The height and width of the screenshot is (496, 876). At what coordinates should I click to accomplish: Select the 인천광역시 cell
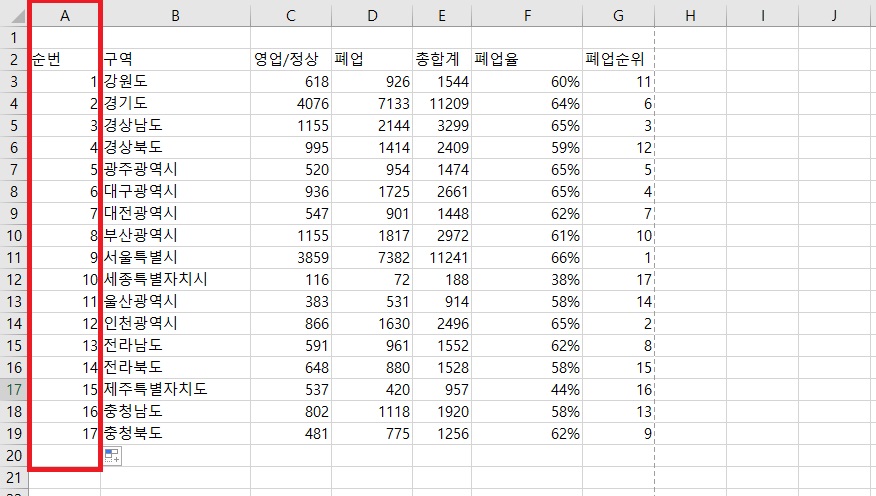(x=175, y=324)
